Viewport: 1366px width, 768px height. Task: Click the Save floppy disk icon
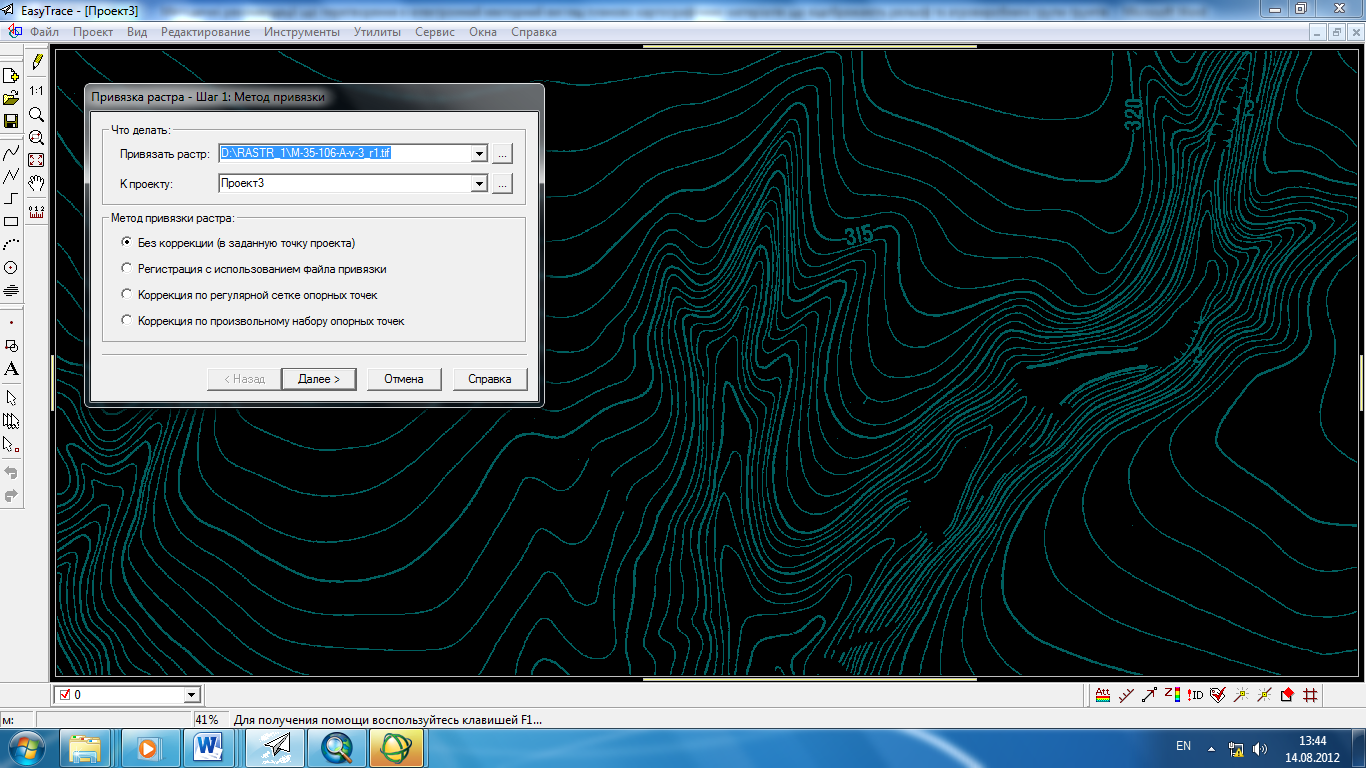tap(11, 121)
